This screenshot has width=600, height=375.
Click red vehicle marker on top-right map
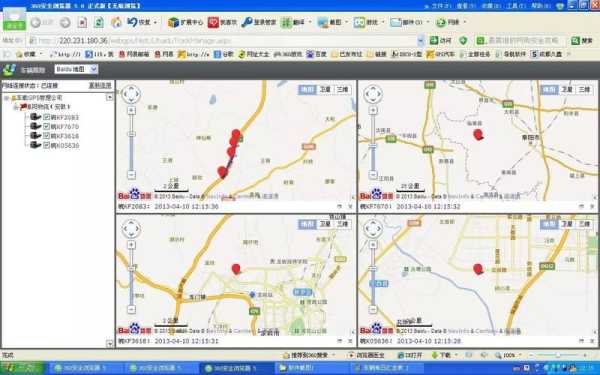click(478, 134)
